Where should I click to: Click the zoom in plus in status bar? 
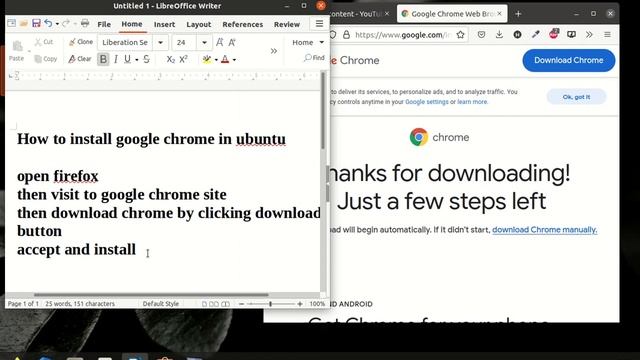300,304
